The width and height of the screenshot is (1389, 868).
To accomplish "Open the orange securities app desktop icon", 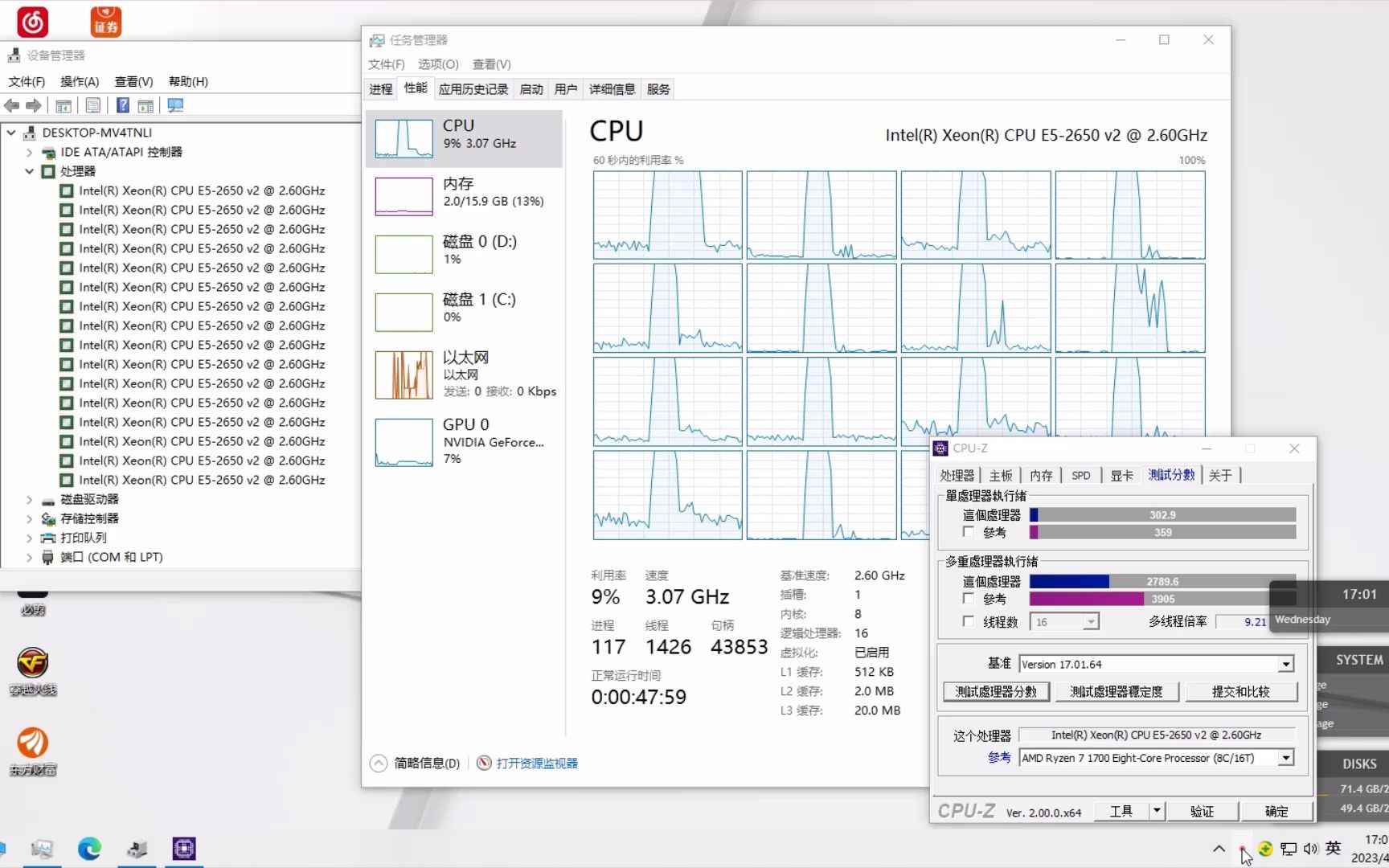I will pos(106,22).
